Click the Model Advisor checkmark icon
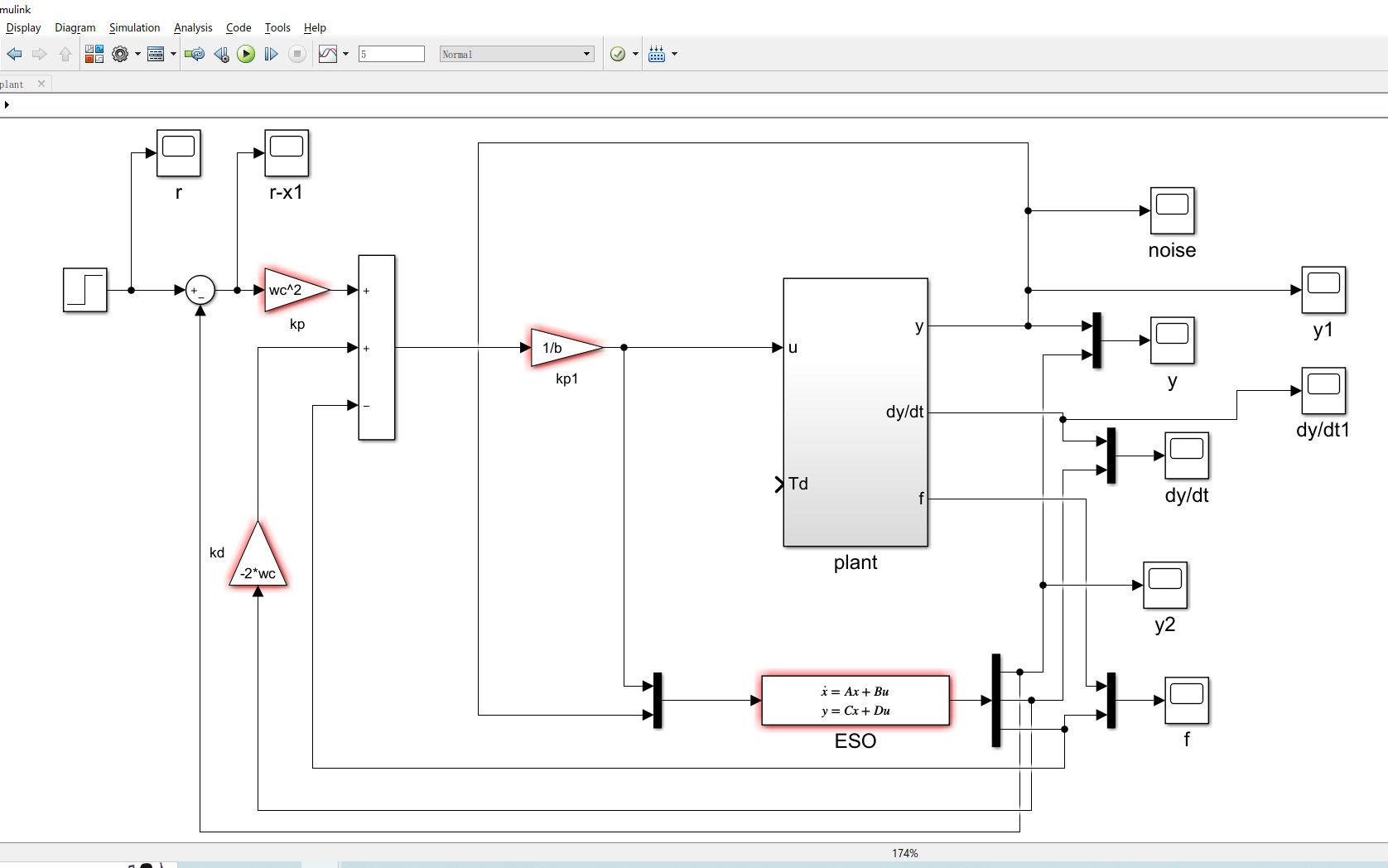This screenshot has width=1388, height=868. 618,54
